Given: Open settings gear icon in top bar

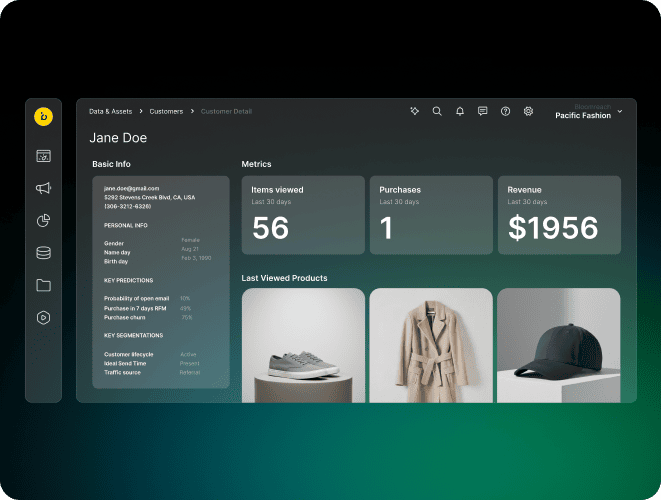Looking at the screenshot, I should pos(529,111).
